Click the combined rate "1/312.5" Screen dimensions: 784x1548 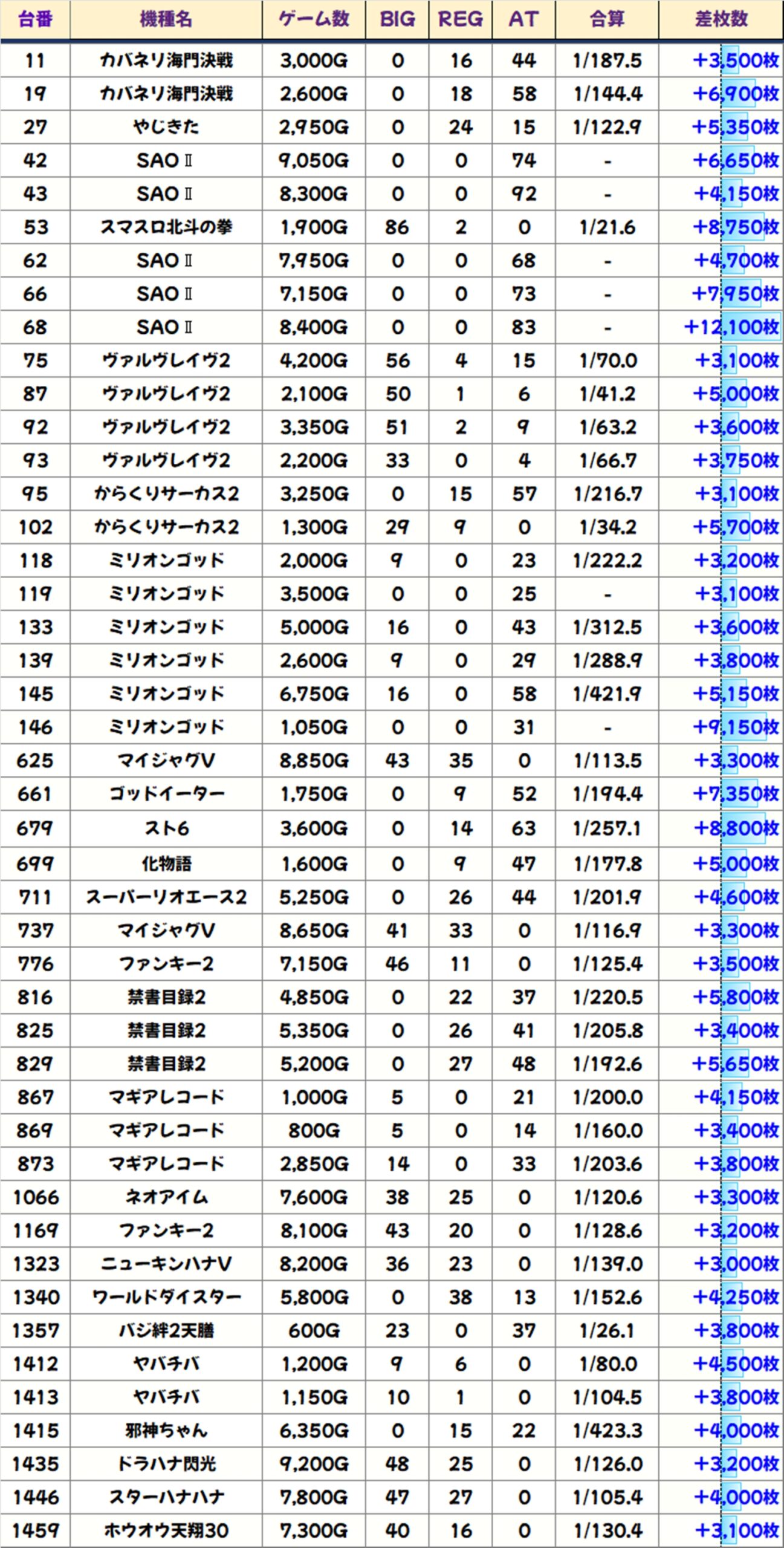click(607, 627)
